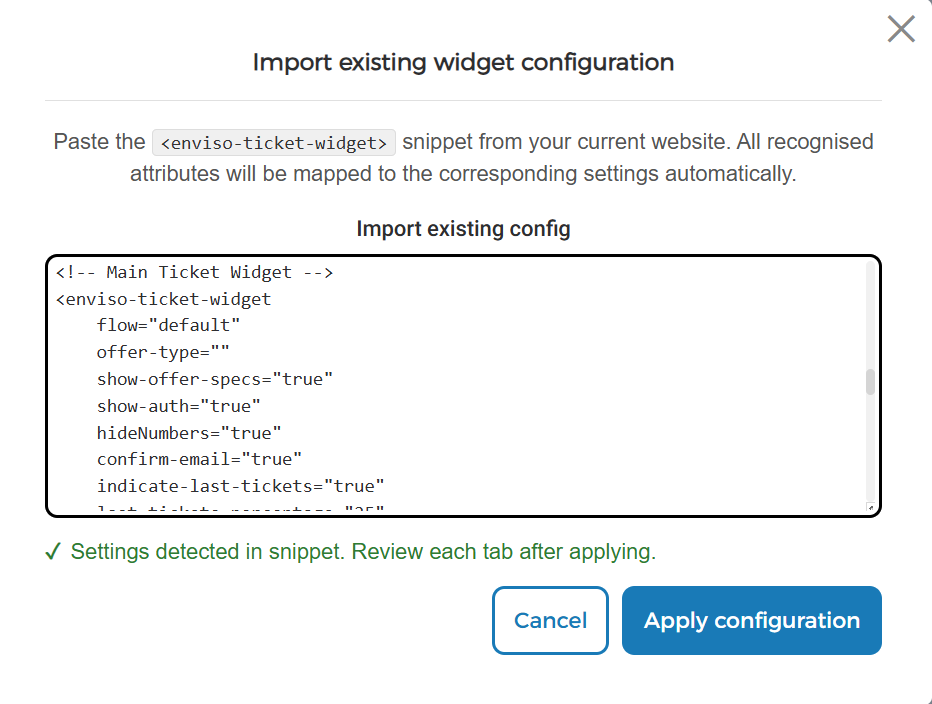Click the Main Ticket Widget comment line
This screenshot has height=704, width=932.
(194, 272)
